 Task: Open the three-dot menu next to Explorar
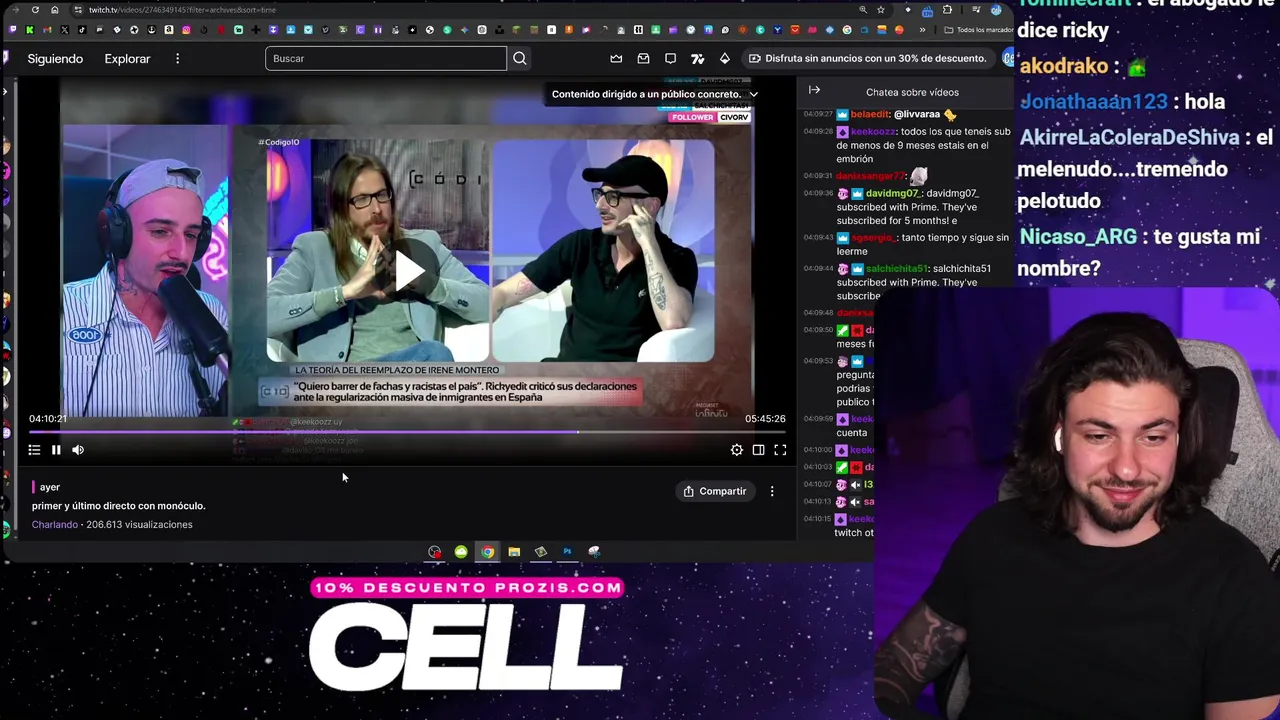pyautogui.click(x=177, y=59)
